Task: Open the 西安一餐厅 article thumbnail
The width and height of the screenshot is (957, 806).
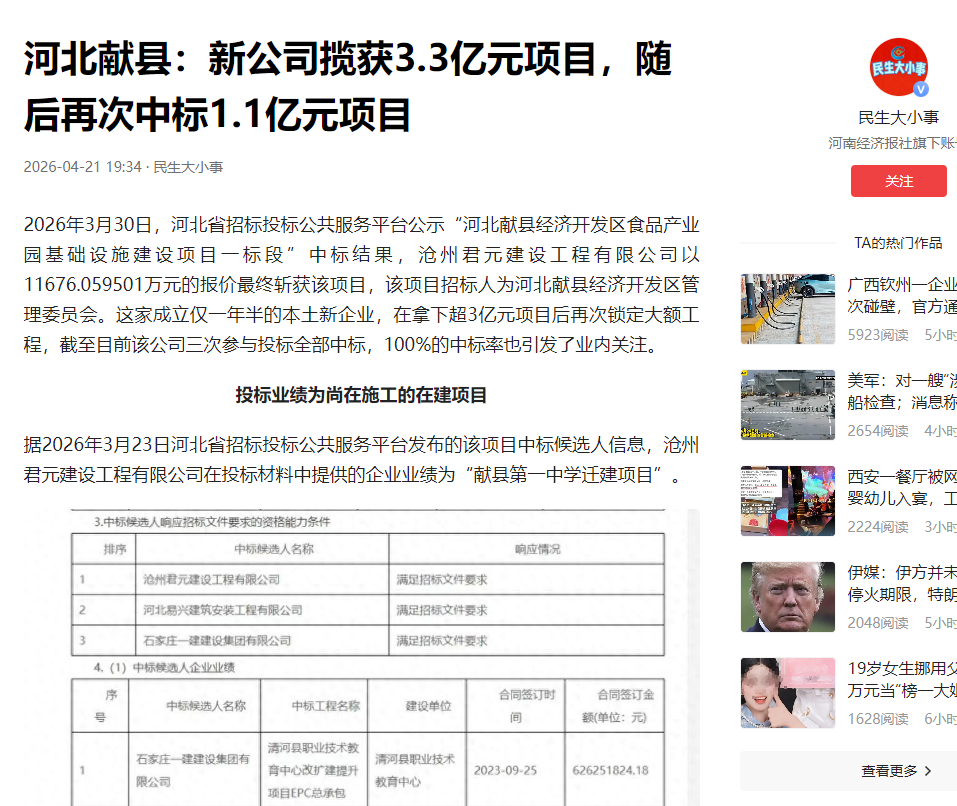Action: (787, 501)
